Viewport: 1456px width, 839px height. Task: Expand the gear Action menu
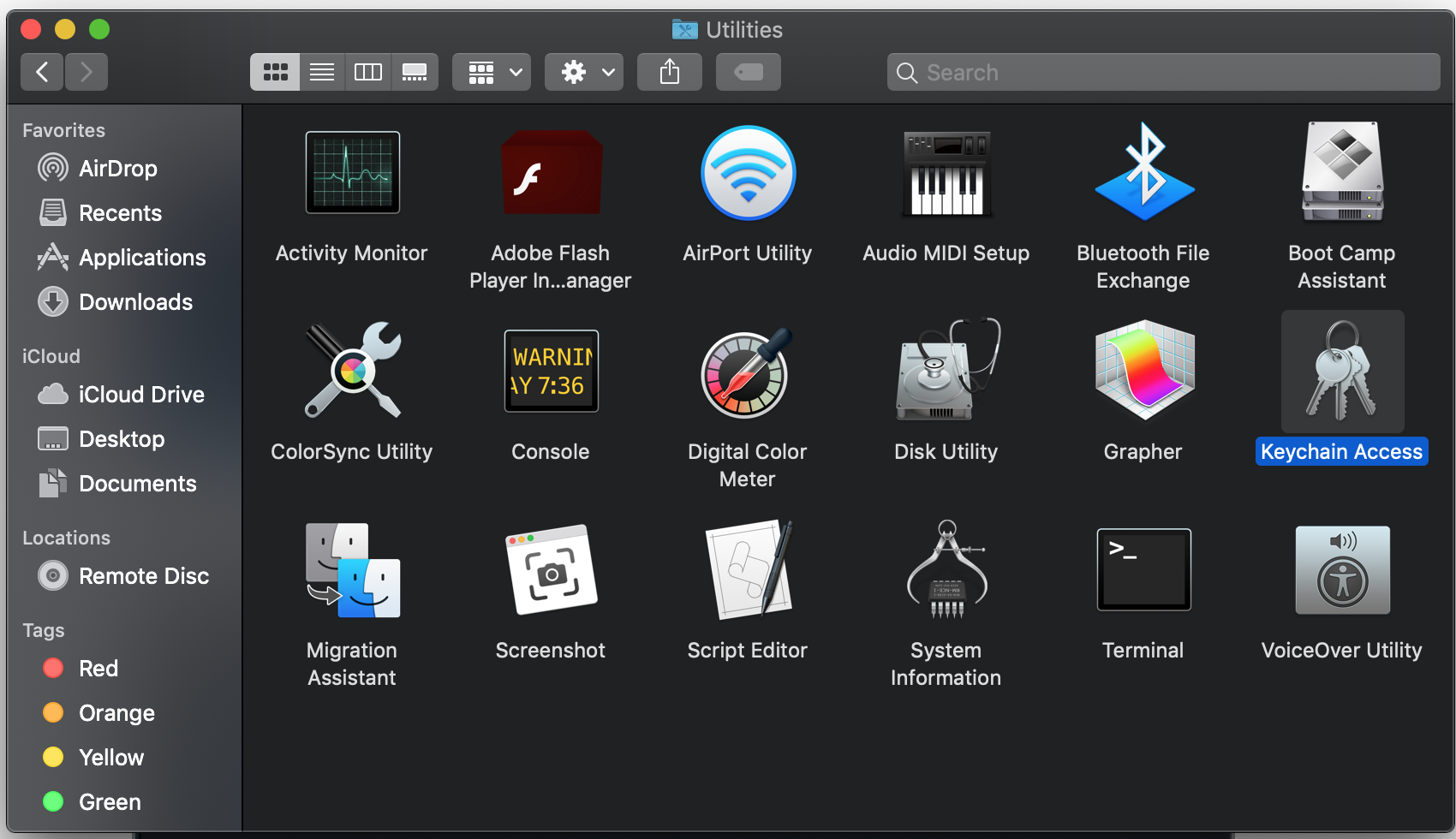(x=588, y=73)
